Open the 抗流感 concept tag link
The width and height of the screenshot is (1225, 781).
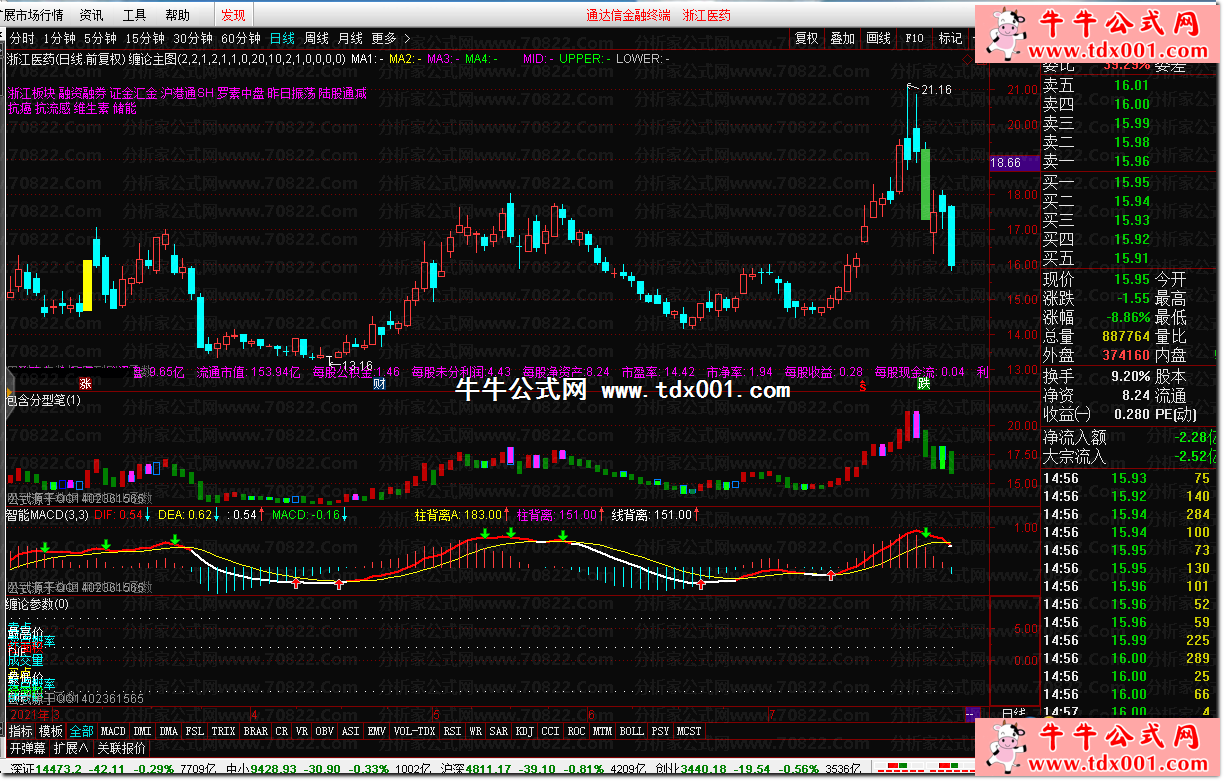pos(51,108)
